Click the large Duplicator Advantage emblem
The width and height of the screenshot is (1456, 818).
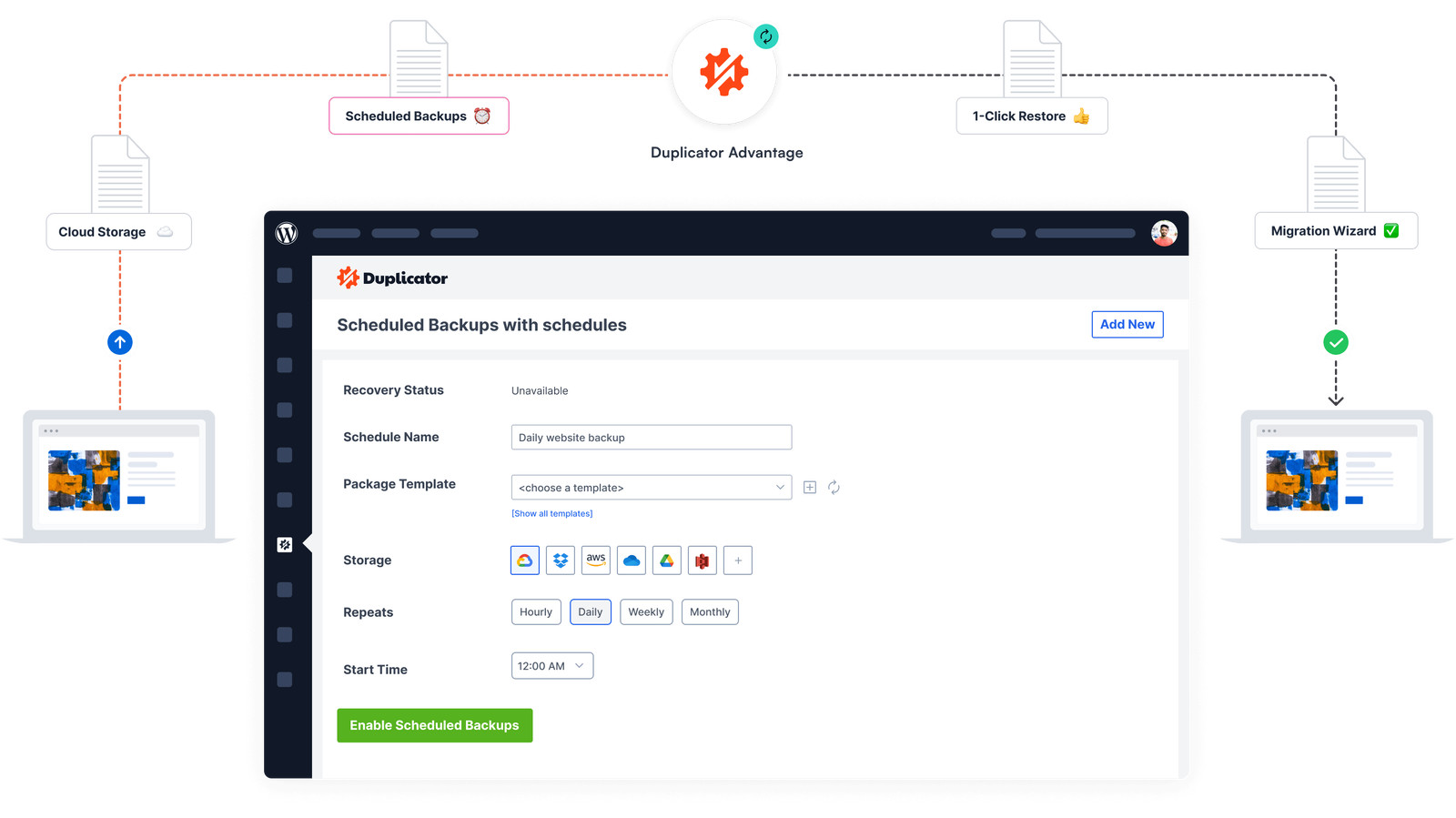[x=724, y=73]
